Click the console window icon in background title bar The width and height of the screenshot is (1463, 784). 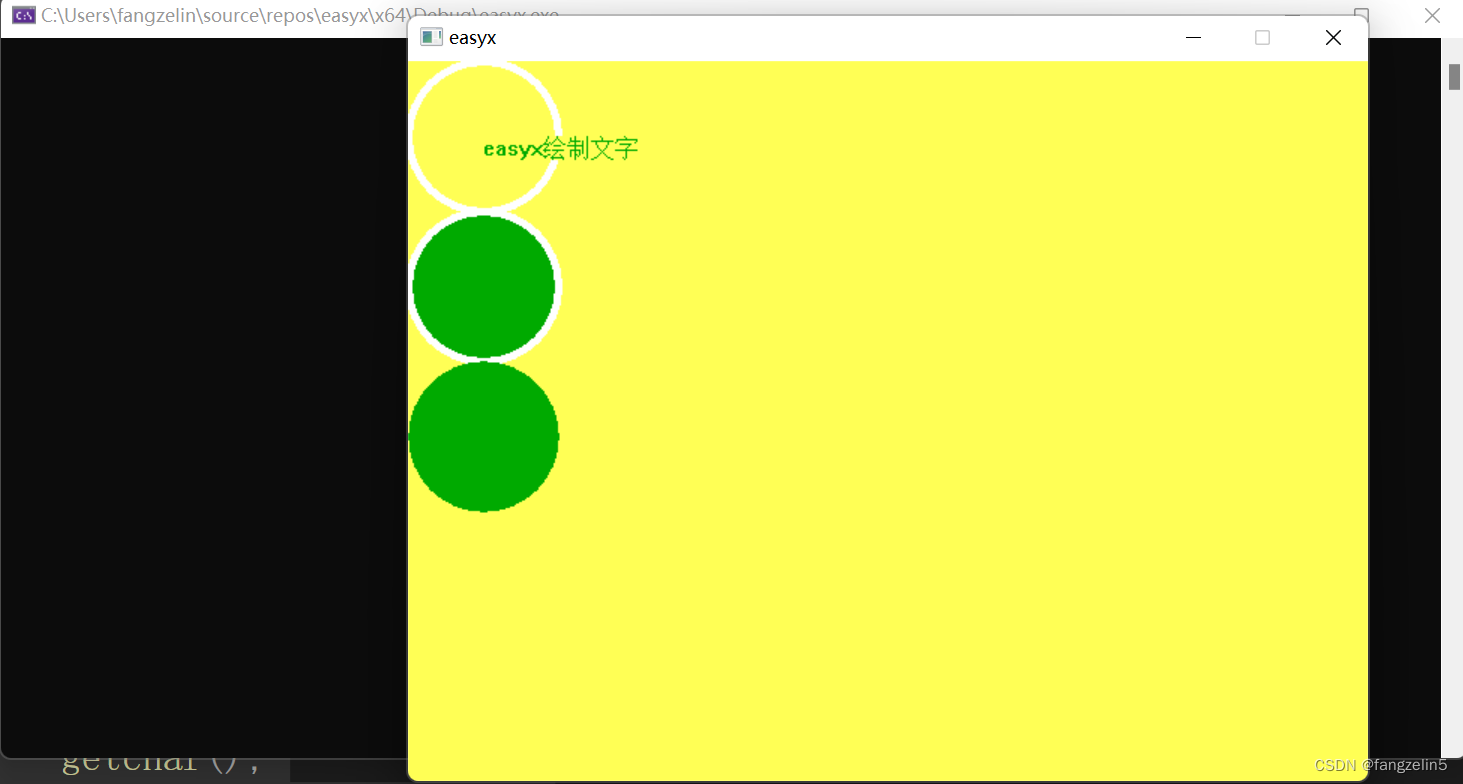click(24, 15)
